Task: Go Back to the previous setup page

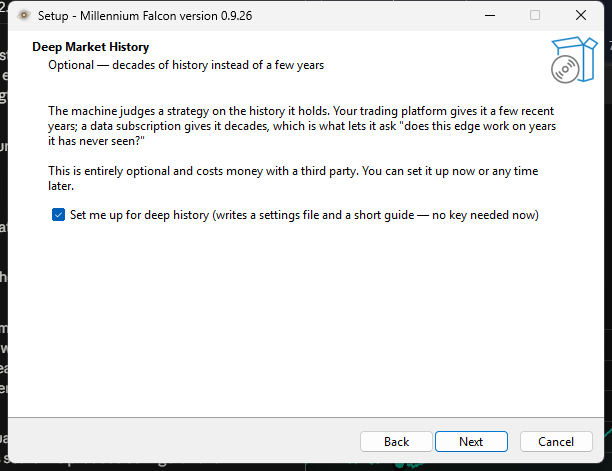Action: click(396, 442)
